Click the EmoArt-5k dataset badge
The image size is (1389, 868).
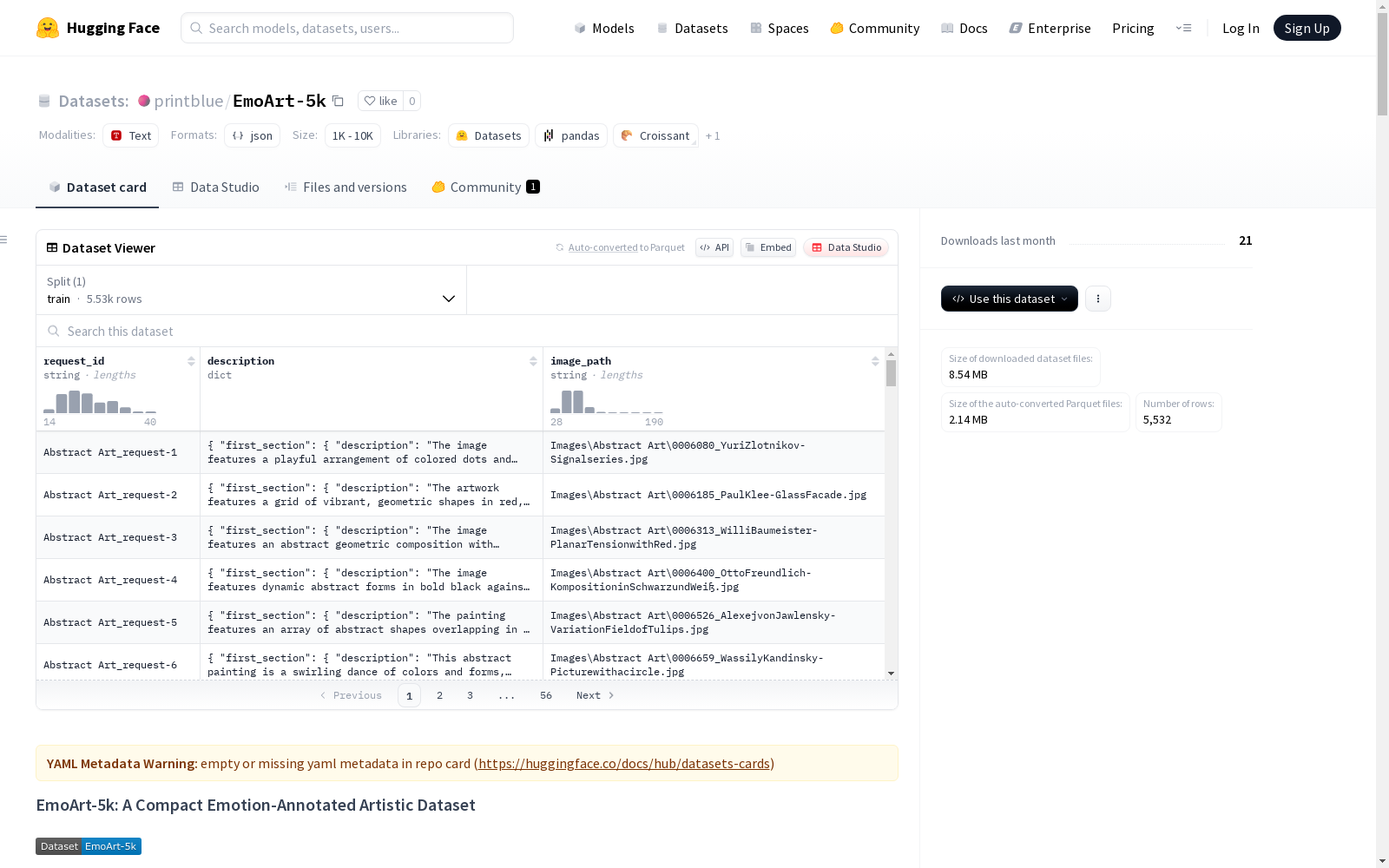89,846
